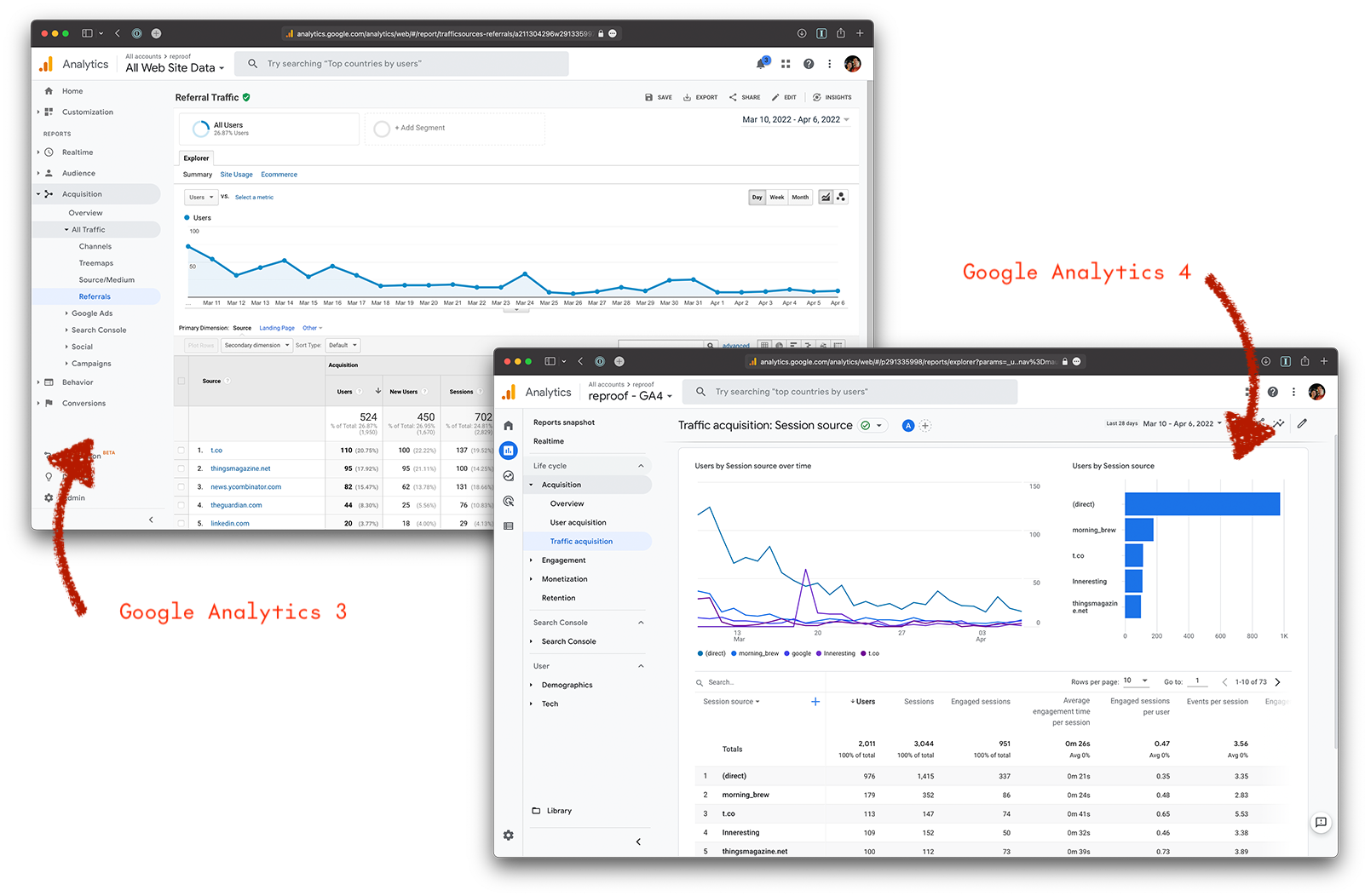Click the Home icon in GA4 left rail

point(509,425)
